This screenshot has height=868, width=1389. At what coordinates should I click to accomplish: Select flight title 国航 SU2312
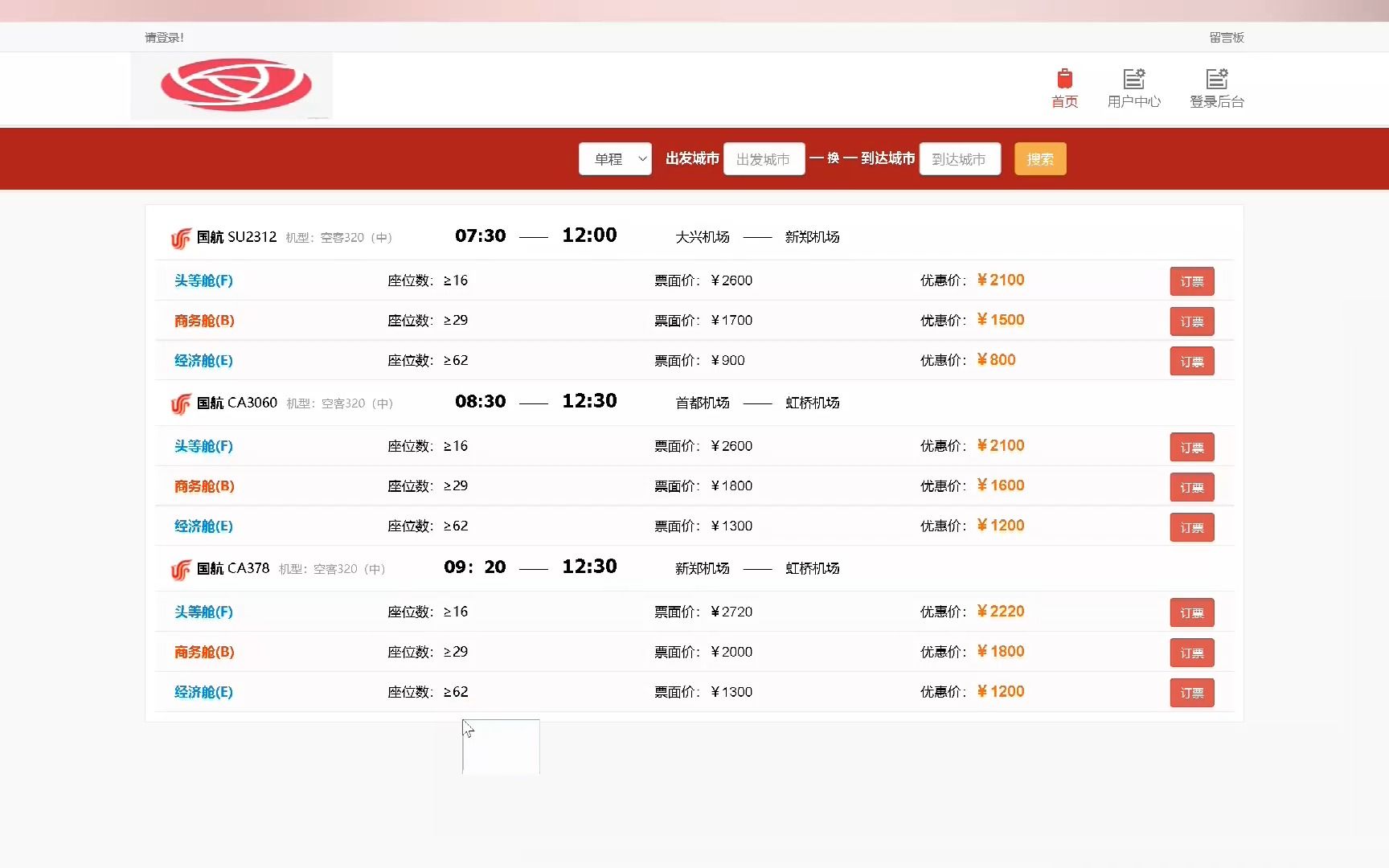236,237
